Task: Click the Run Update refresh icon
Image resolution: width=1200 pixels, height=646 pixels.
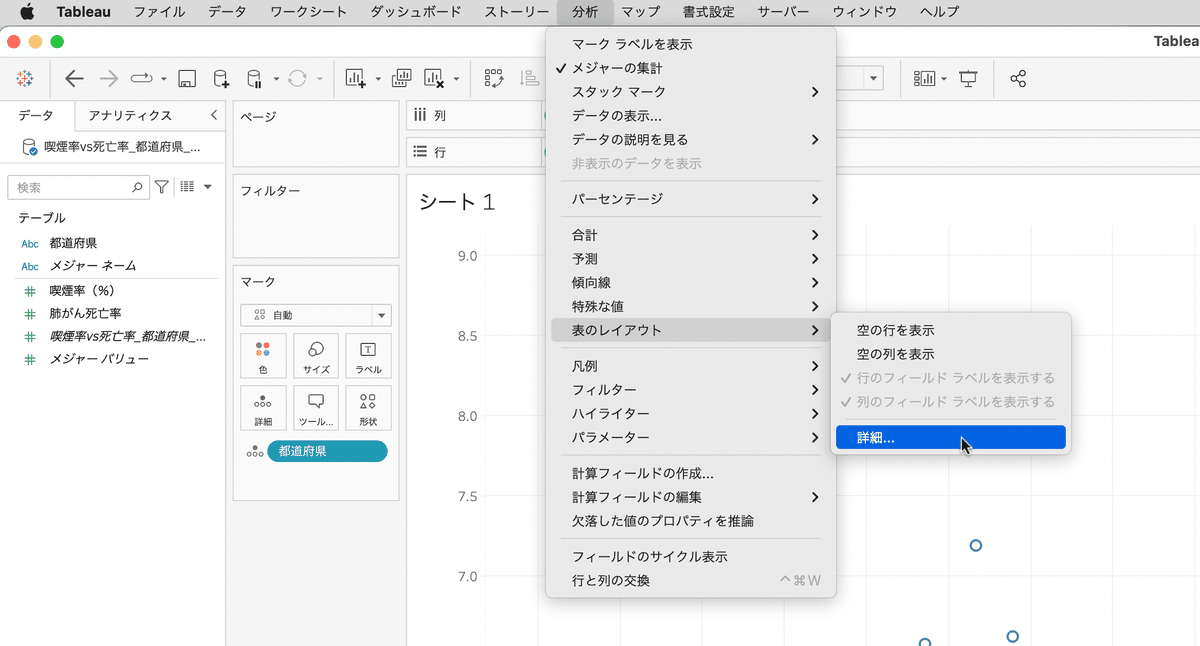Action: 297,78
